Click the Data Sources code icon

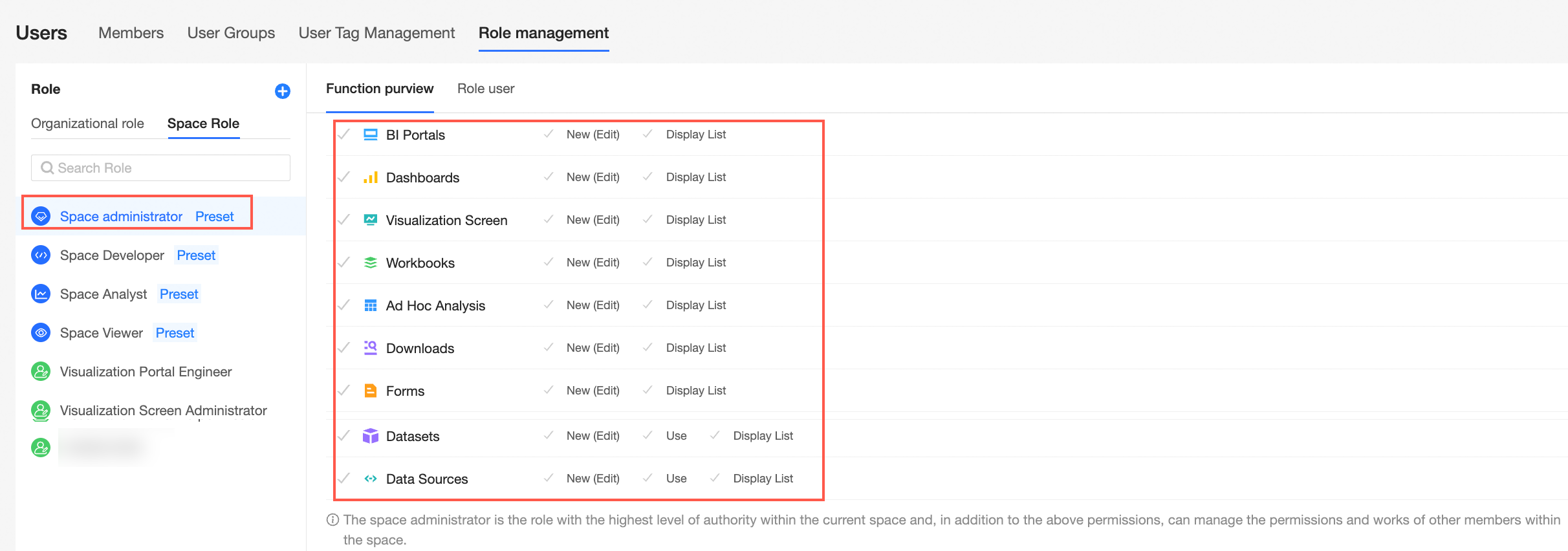point(370,479)
